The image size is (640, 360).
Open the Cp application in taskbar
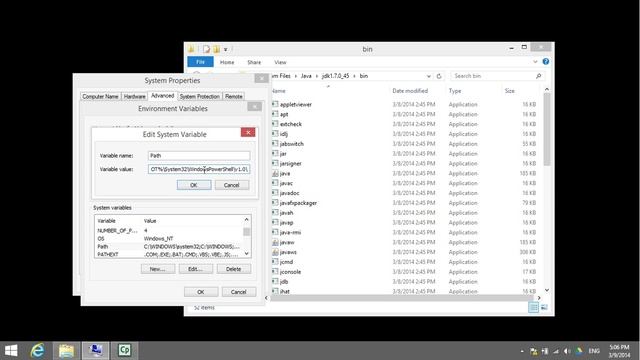[124, 351]
